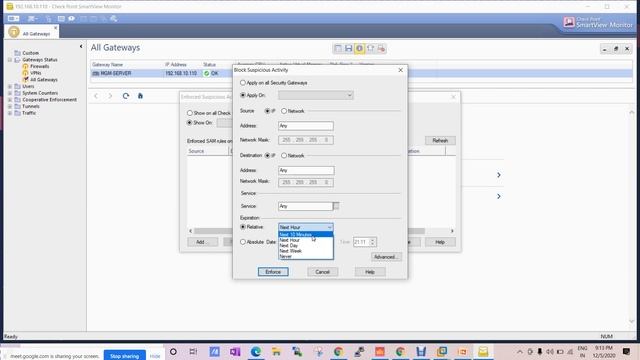The image size is (640, 360).
Task: Click the eye view icon in blue toolbar
Action: [x=71, y=18]
